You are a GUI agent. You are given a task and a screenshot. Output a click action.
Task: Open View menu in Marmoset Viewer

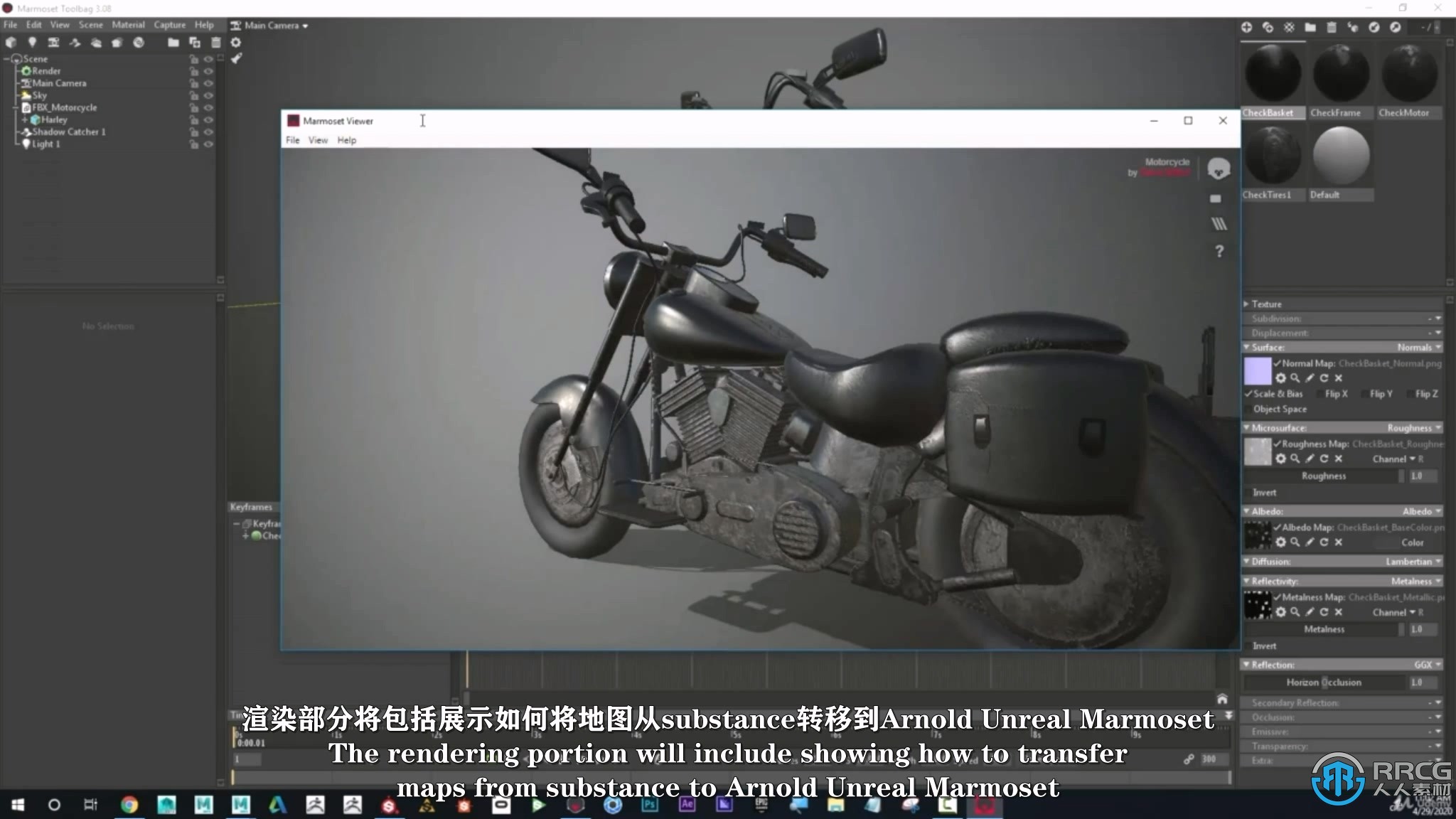coord(318,140)
